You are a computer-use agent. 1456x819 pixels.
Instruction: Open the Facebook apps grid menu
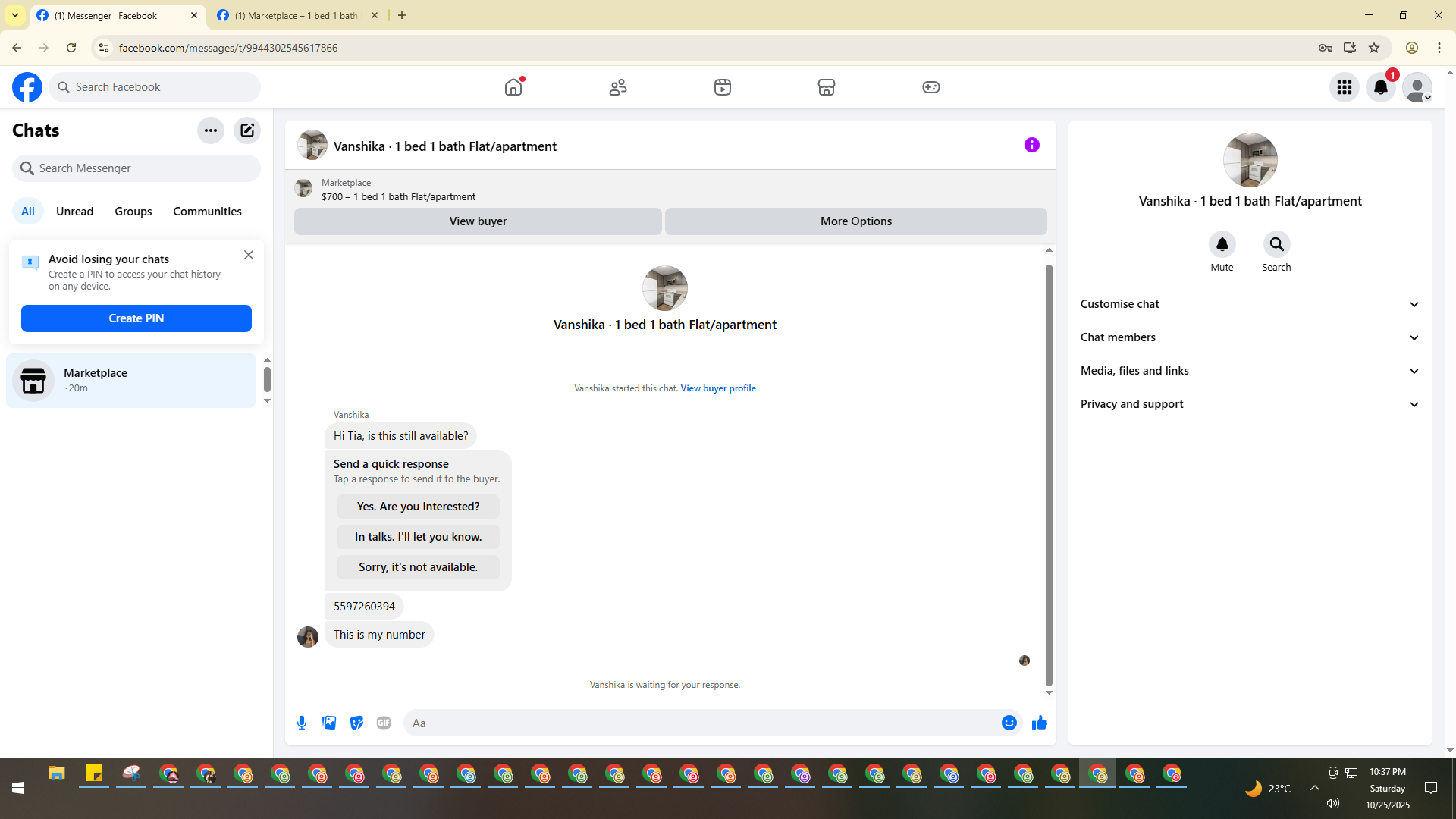pos(1344,87)
